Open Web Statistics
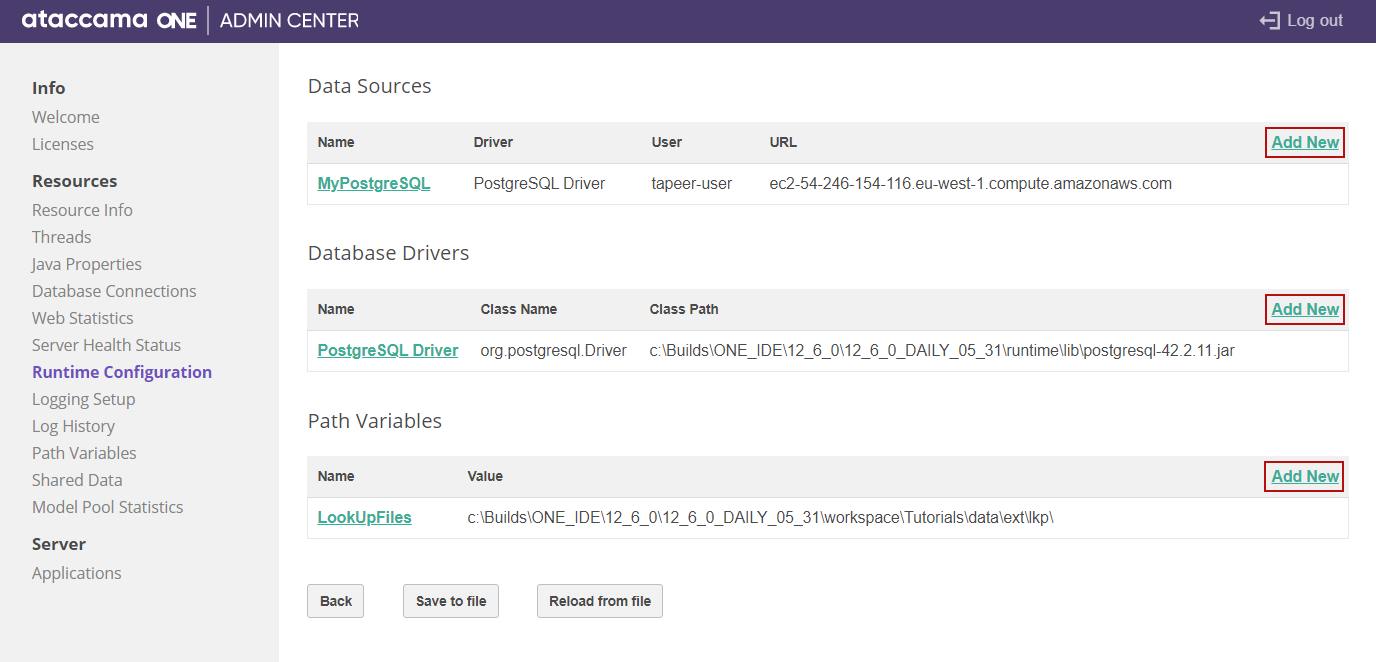Image resolution: width=1376 pixels, height=662 pixels. tap(82, 317)
